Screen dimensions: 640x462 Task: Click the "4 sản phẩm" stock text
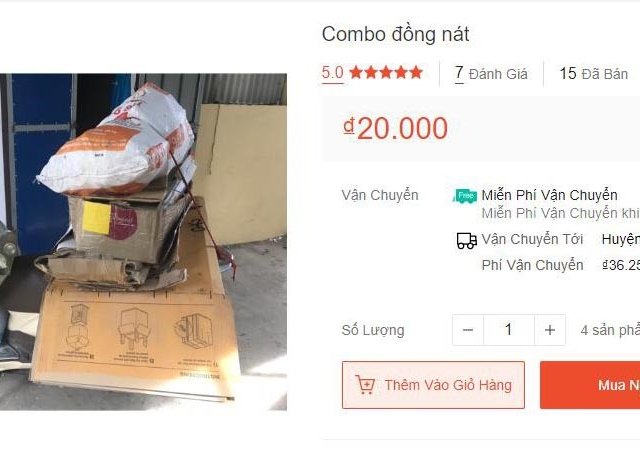(x=609, y=330)
